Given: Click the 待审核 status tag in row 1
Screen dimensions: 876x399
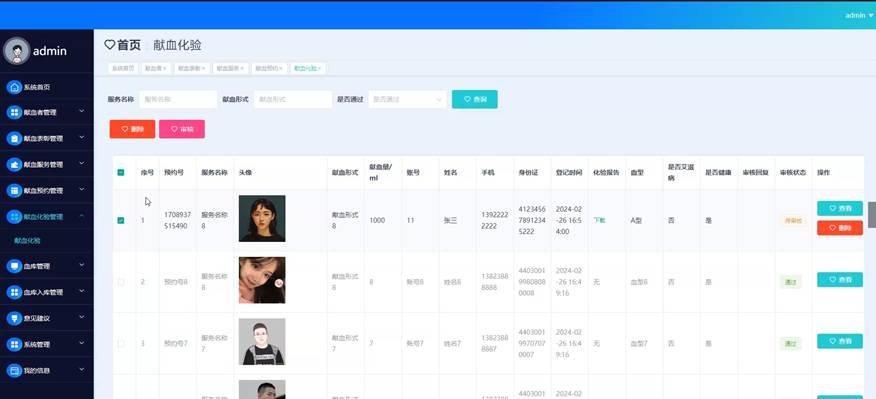Looking at the screenshot, I should (x=793, y=221).
